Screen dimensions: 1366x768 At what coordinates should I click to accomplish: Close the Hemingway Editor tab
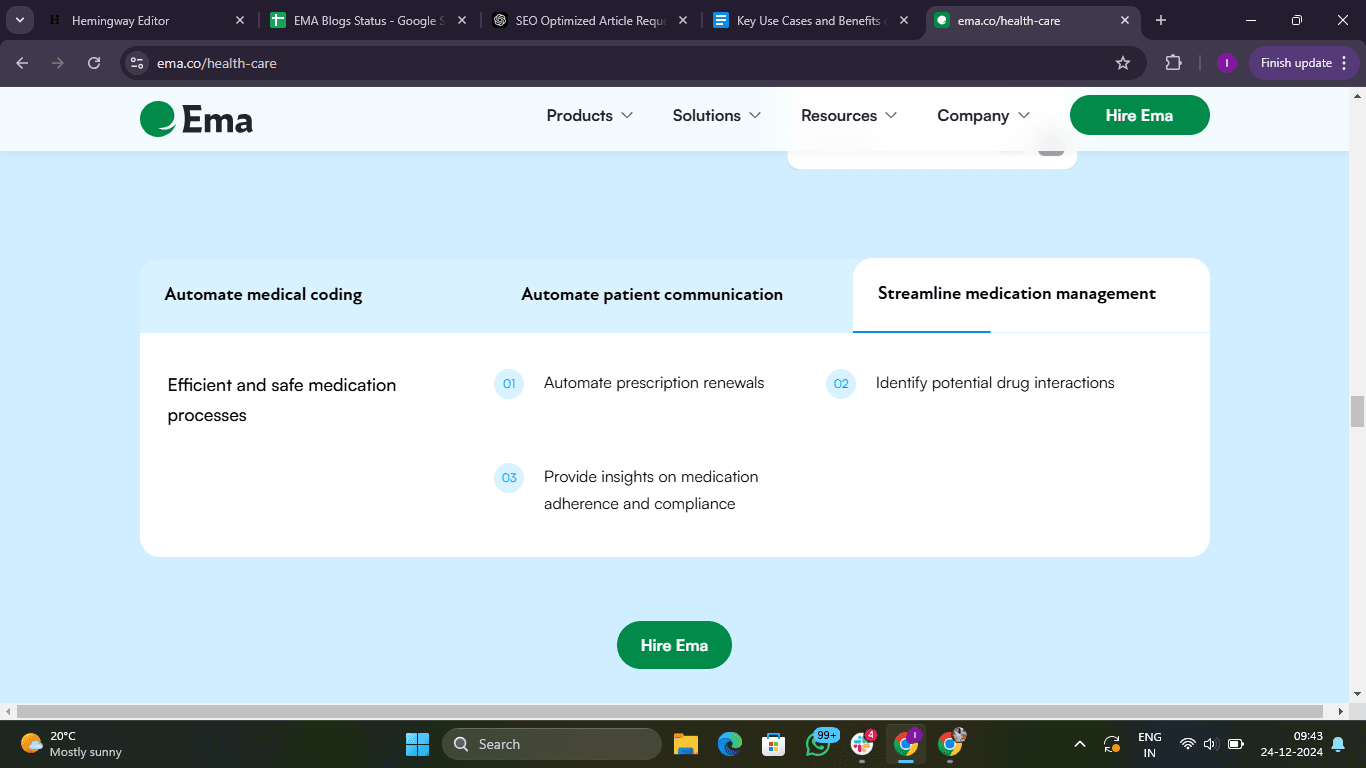point(240,20)
